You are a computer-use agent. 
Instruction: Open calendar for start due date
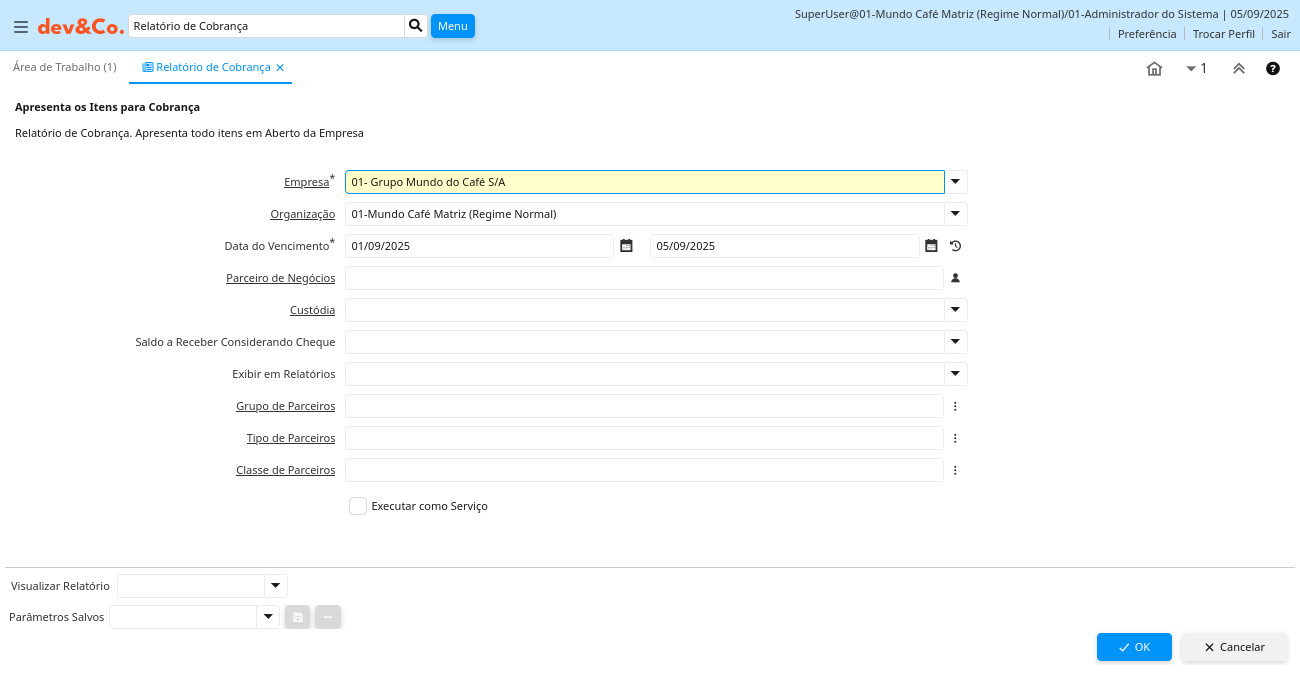627,246
